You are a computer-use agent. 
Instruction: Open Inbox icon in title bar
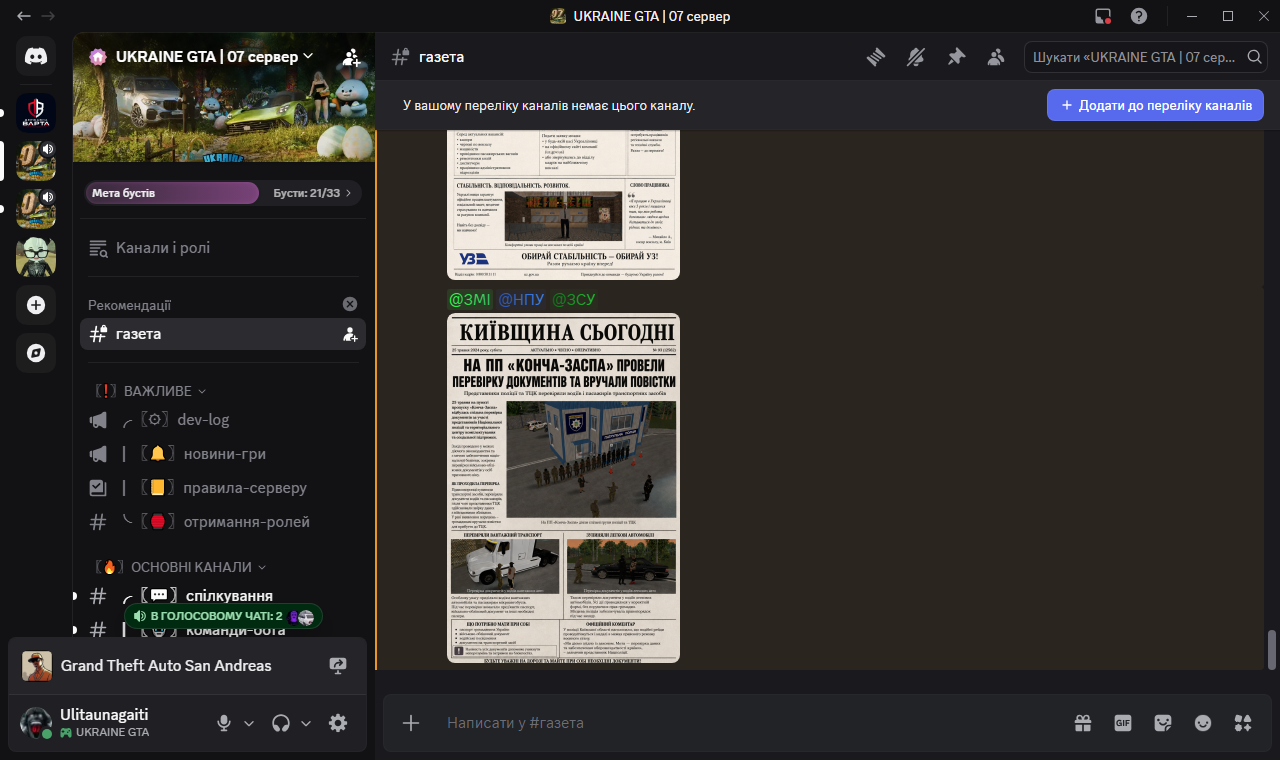tap(1103, 16)
